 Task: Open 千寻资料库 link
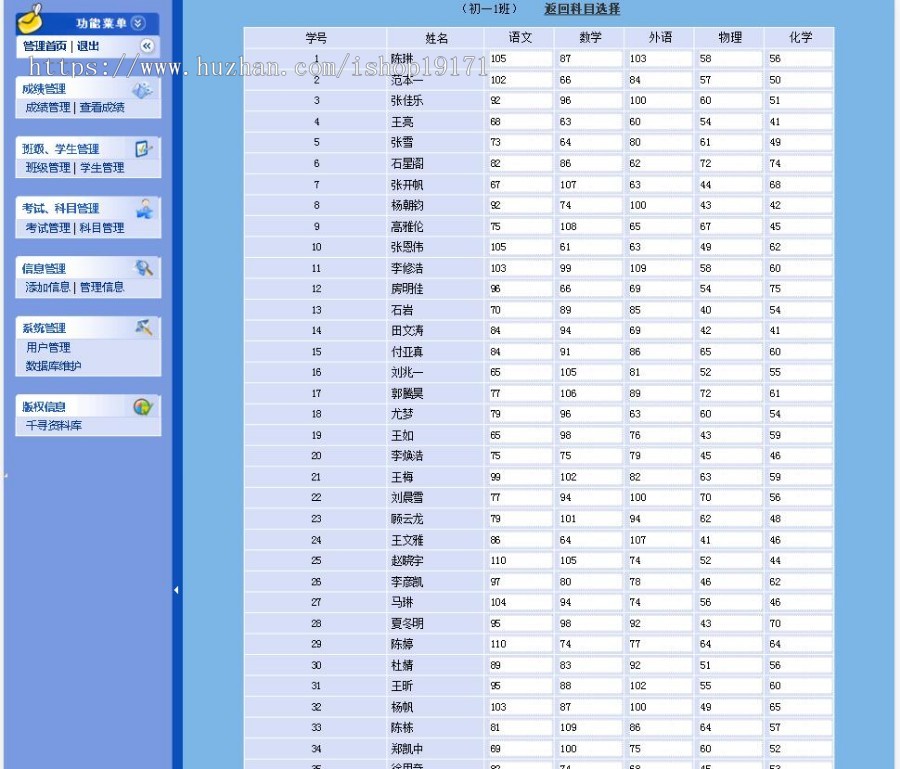tap(53, 425)
